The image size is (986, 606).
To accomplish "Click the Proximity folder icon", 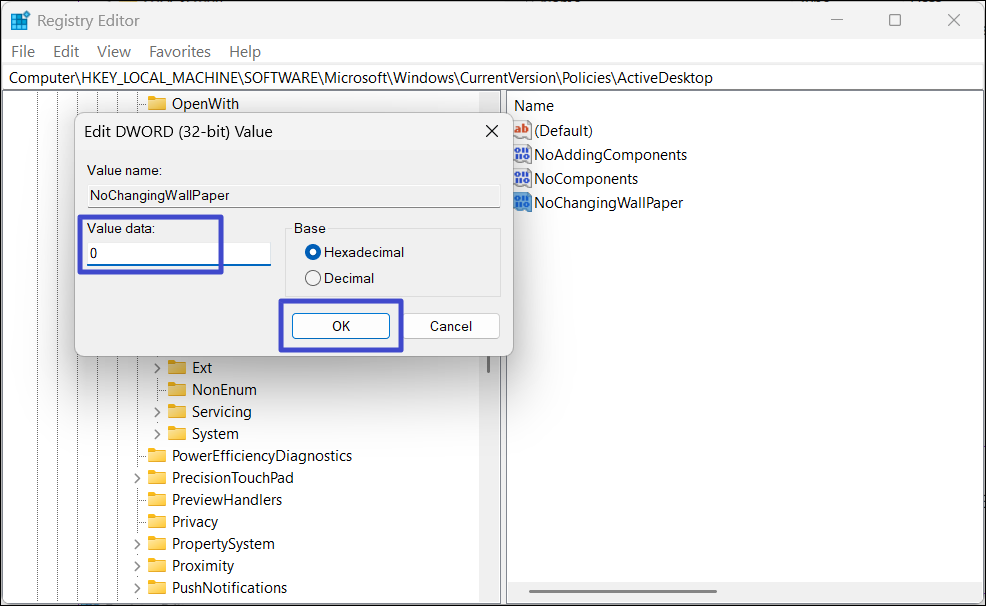I will 157,565.
